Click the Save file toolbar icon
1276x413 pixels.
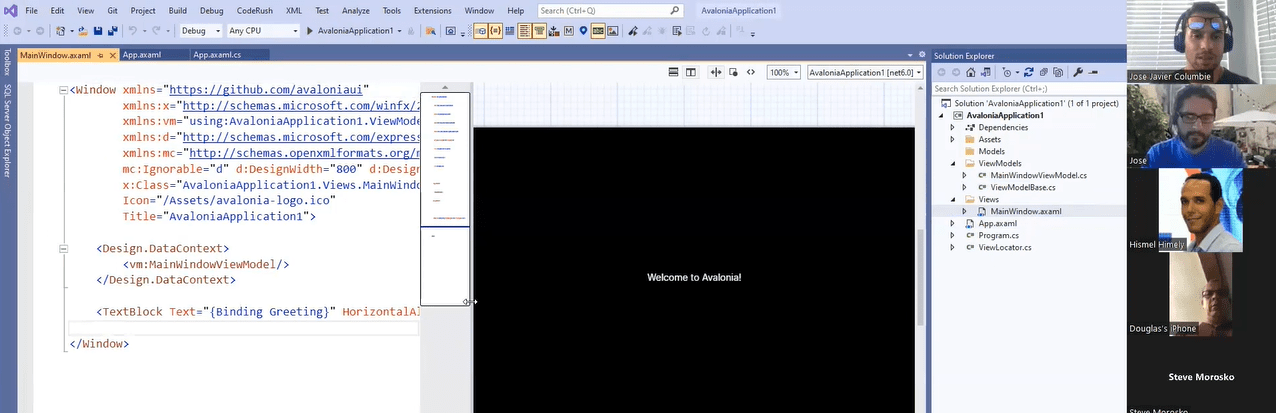click(97, 31)
